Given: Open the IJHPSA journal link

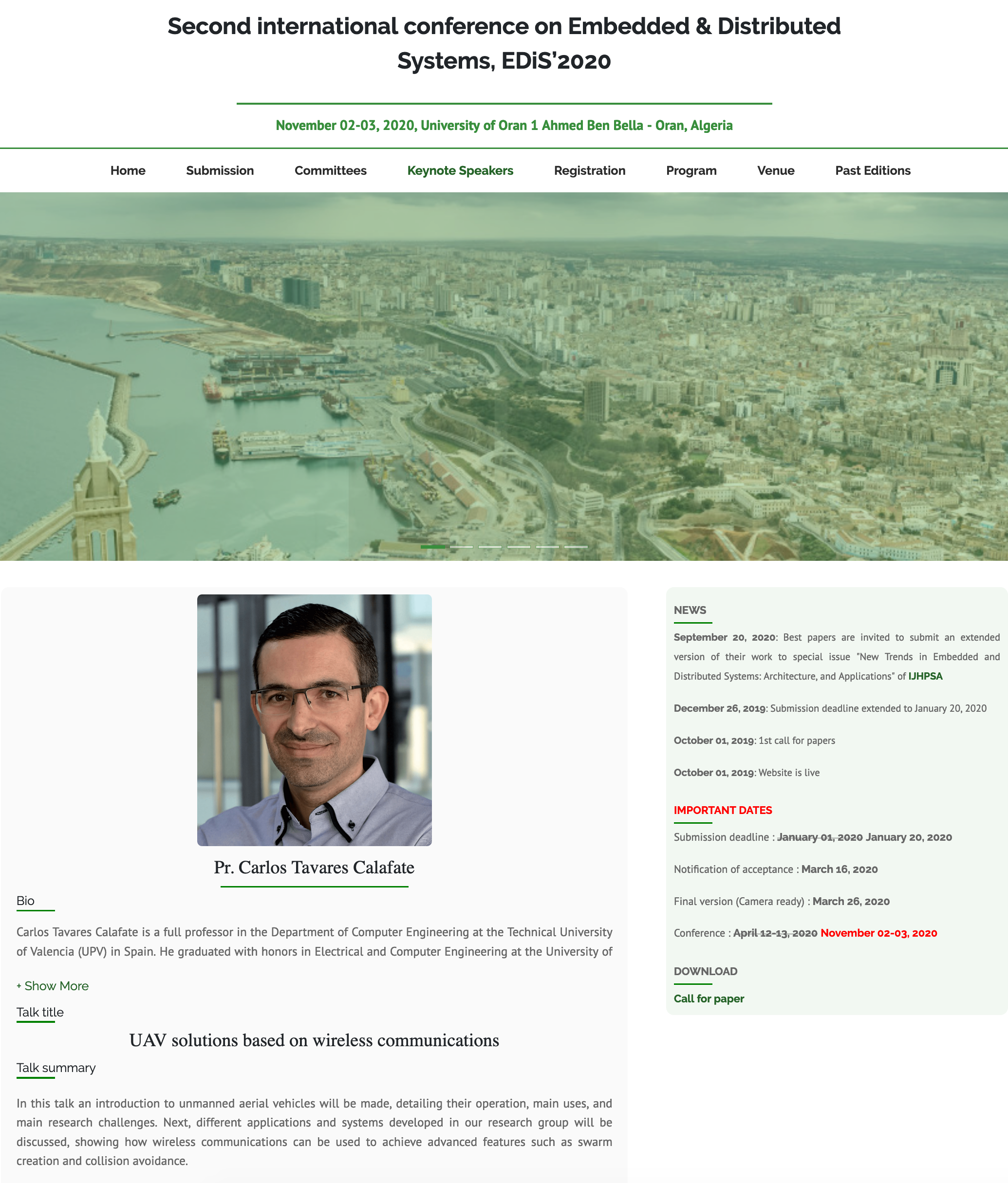Looking at the screenshot, I should [925, 676].
